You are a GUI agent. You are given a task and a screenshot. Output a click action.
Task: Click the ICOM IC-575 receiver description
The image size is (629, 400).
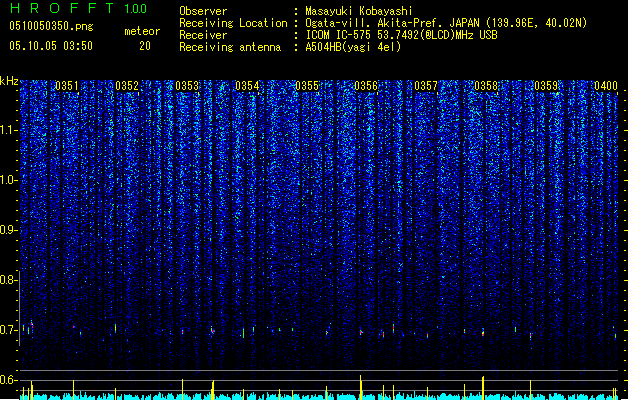401,35
